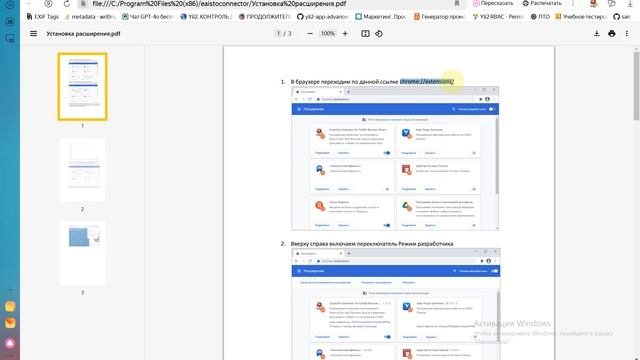Open the Чат GPT-4o bookmark
The height and width of the screenshot is (360, 640).
pyautogui.click(x=148, y=17)
